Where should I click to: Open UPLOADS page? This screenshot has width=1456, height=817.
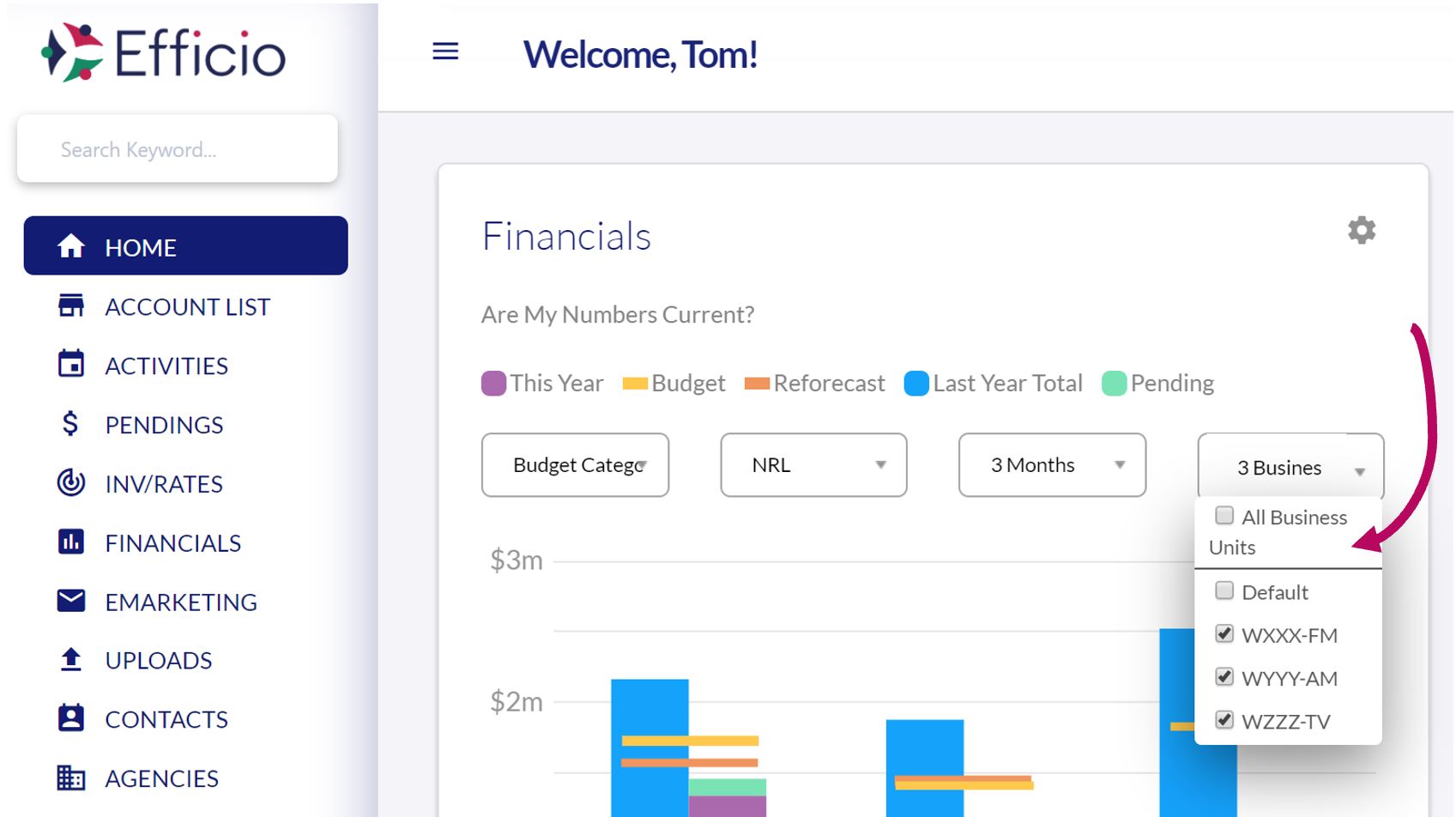coord(159,661)
